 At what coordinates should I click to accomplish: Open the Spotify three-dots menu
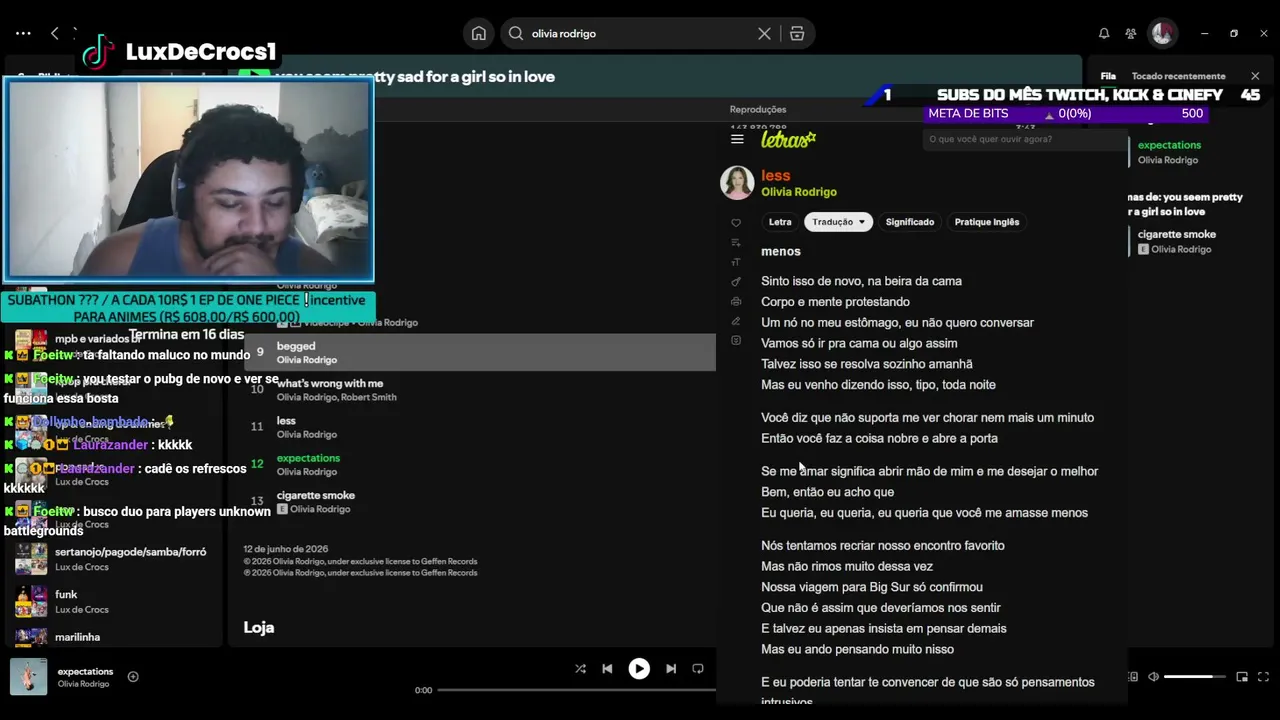23,33
